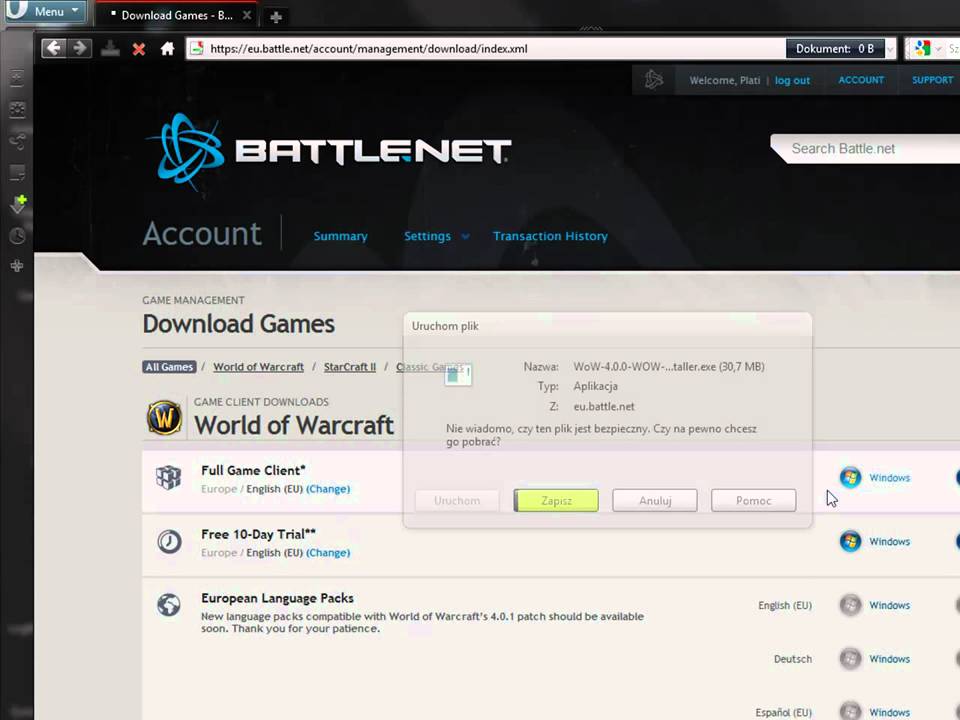Open Transaction History tab
Viewport: 960px width, 720px height.
(x=550, y=236)
